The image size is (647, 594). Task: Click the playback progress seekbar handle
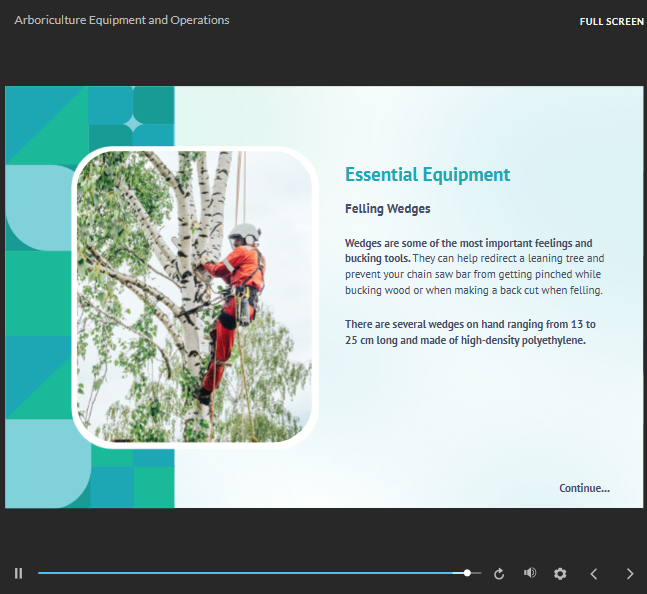coord(467,573)
